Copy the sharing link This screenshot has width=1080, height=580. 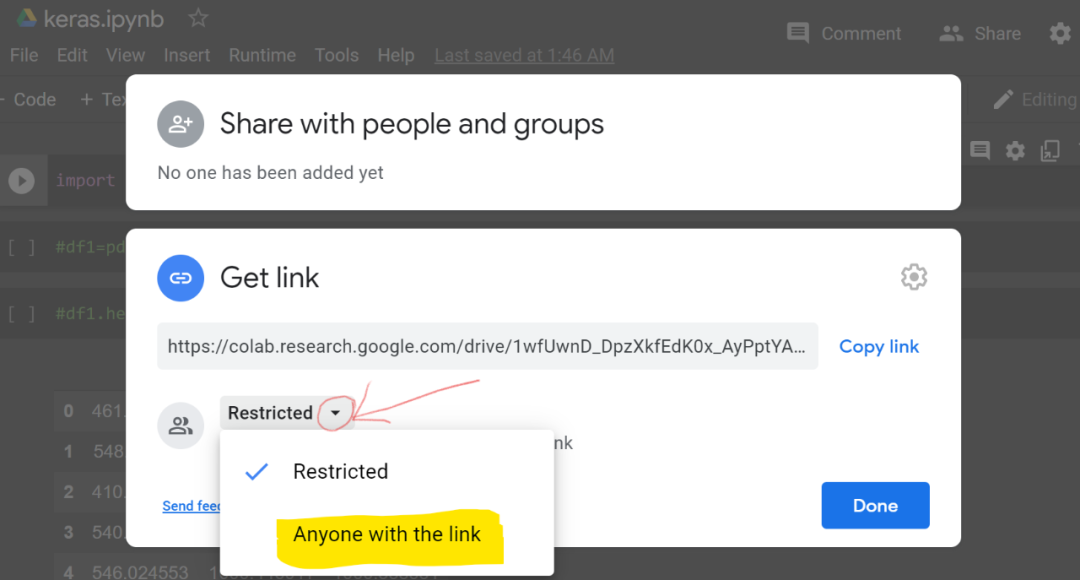pyautogui.click(x=879, y=346)
